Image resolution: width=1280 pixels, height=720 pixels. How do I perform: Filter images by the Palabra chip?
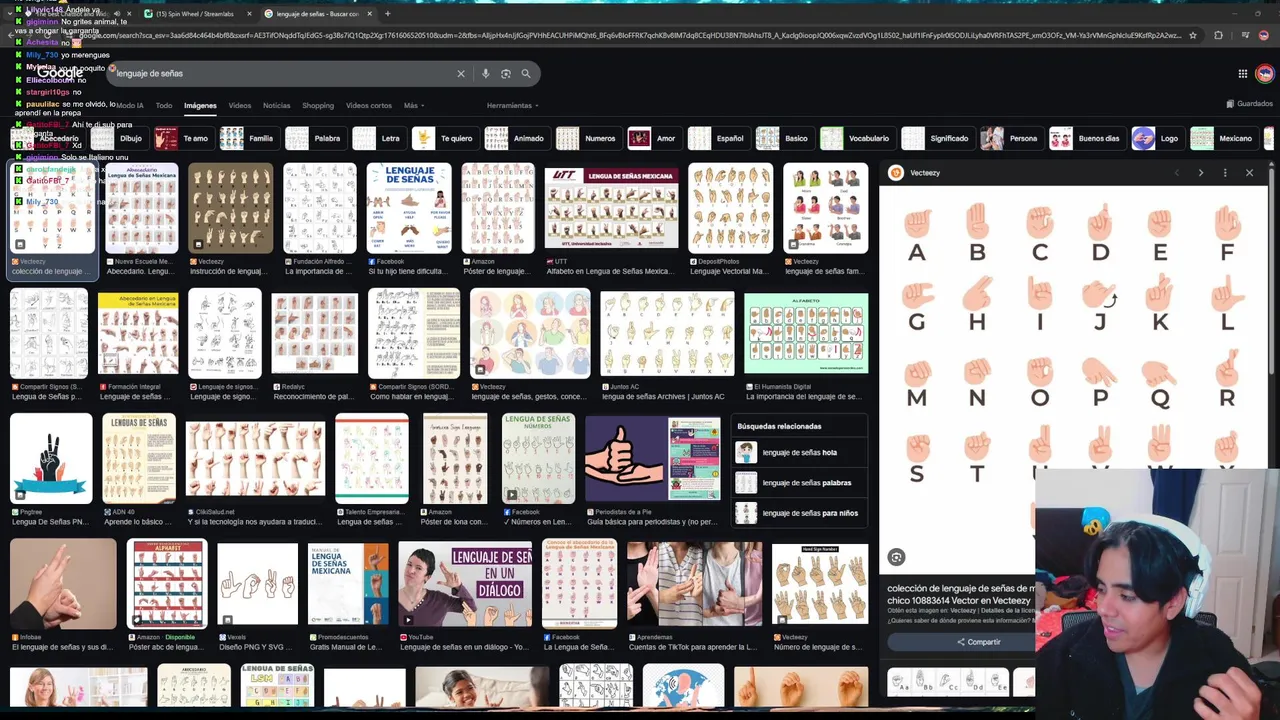[314, 138]
